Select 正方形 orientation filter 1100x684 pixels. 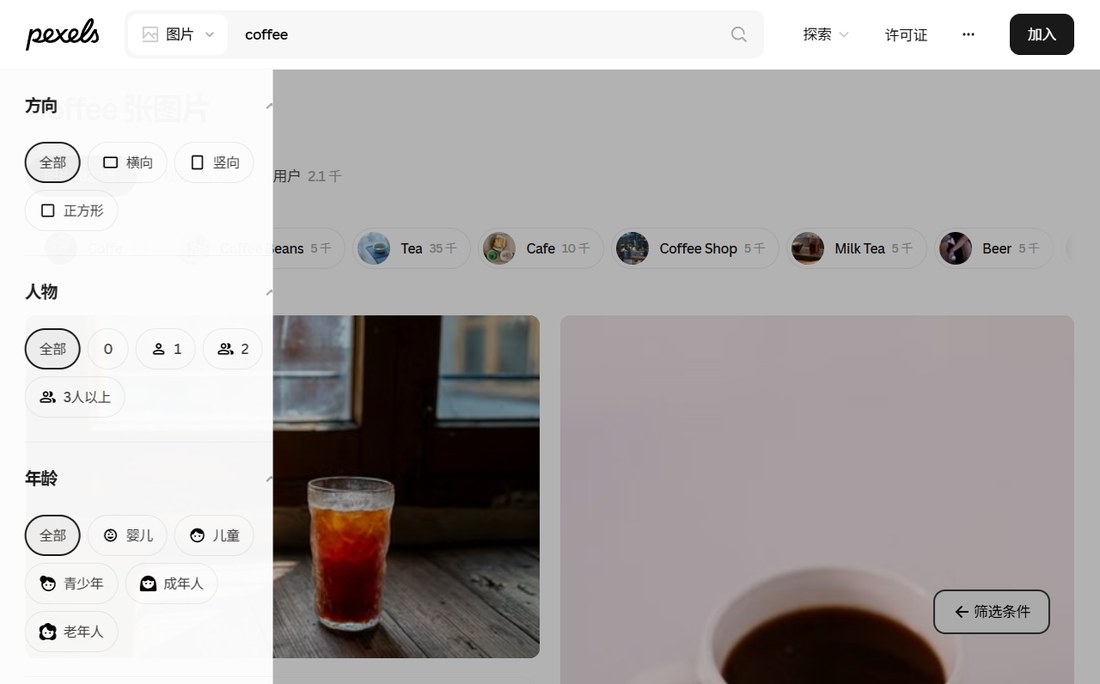72,210
